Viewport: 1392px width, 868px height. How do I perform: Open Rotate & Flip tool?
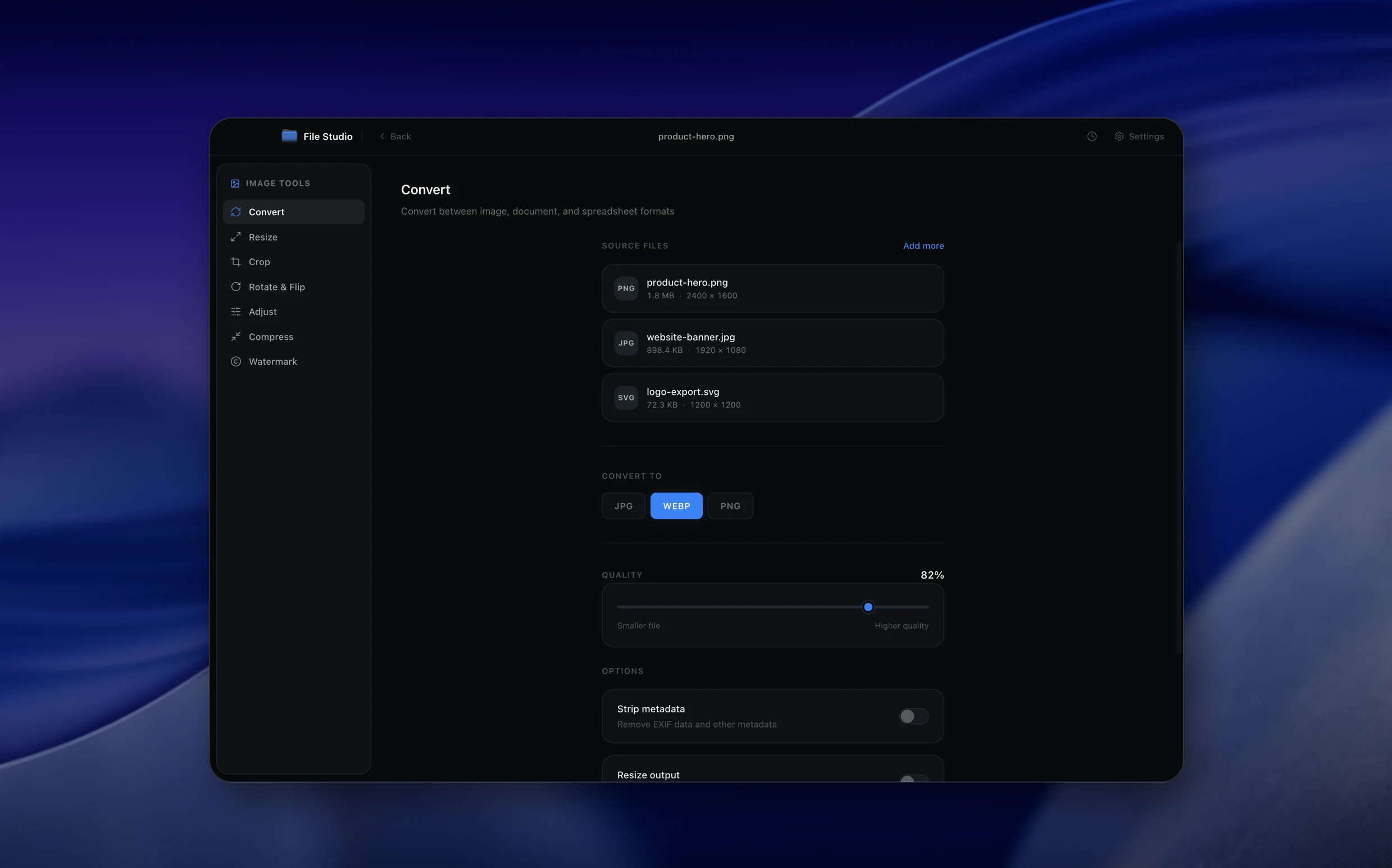pyautogui.click(x=294, y=287)
